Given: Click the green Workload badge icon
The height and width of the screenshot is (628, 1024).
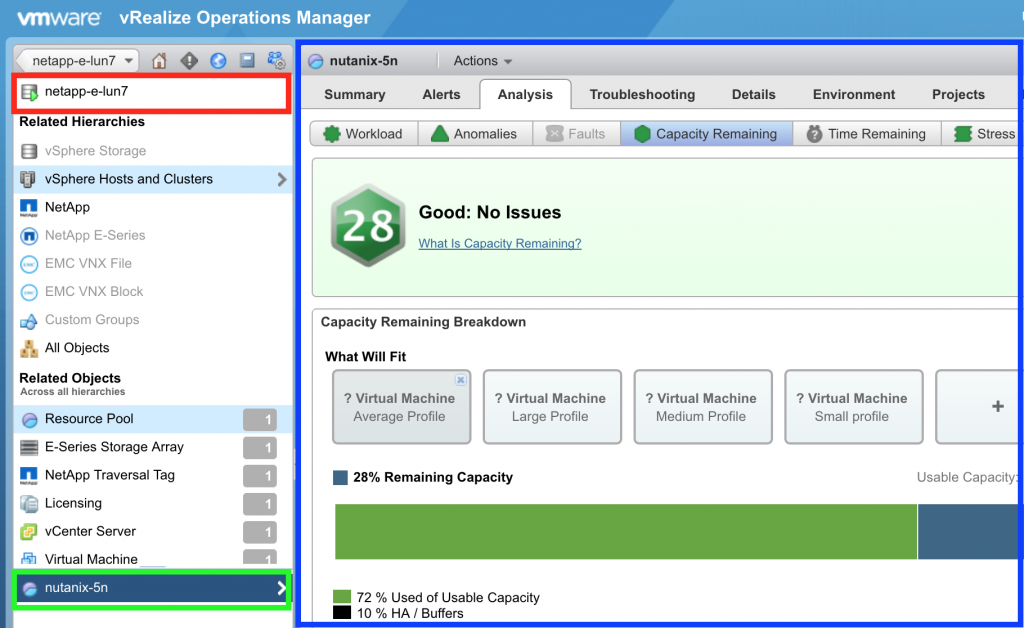Looking at the screenshot, I should click(x=332, y=134).
